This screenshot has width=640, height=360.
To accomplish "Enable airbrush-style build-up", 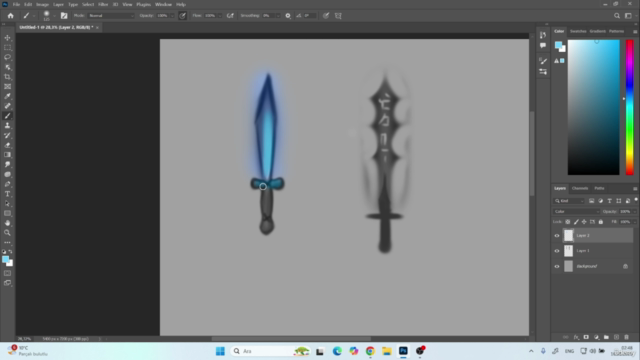I will pyautogui.click(x=230, y=16).
